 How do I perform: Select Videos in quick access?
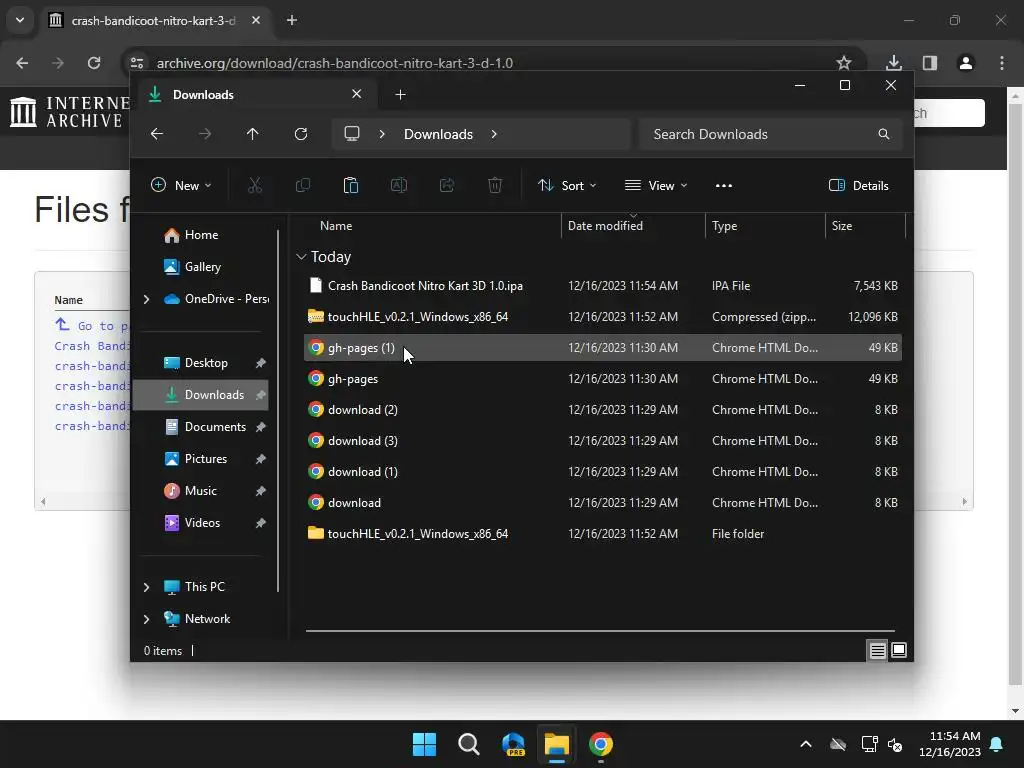click(202, 523)
